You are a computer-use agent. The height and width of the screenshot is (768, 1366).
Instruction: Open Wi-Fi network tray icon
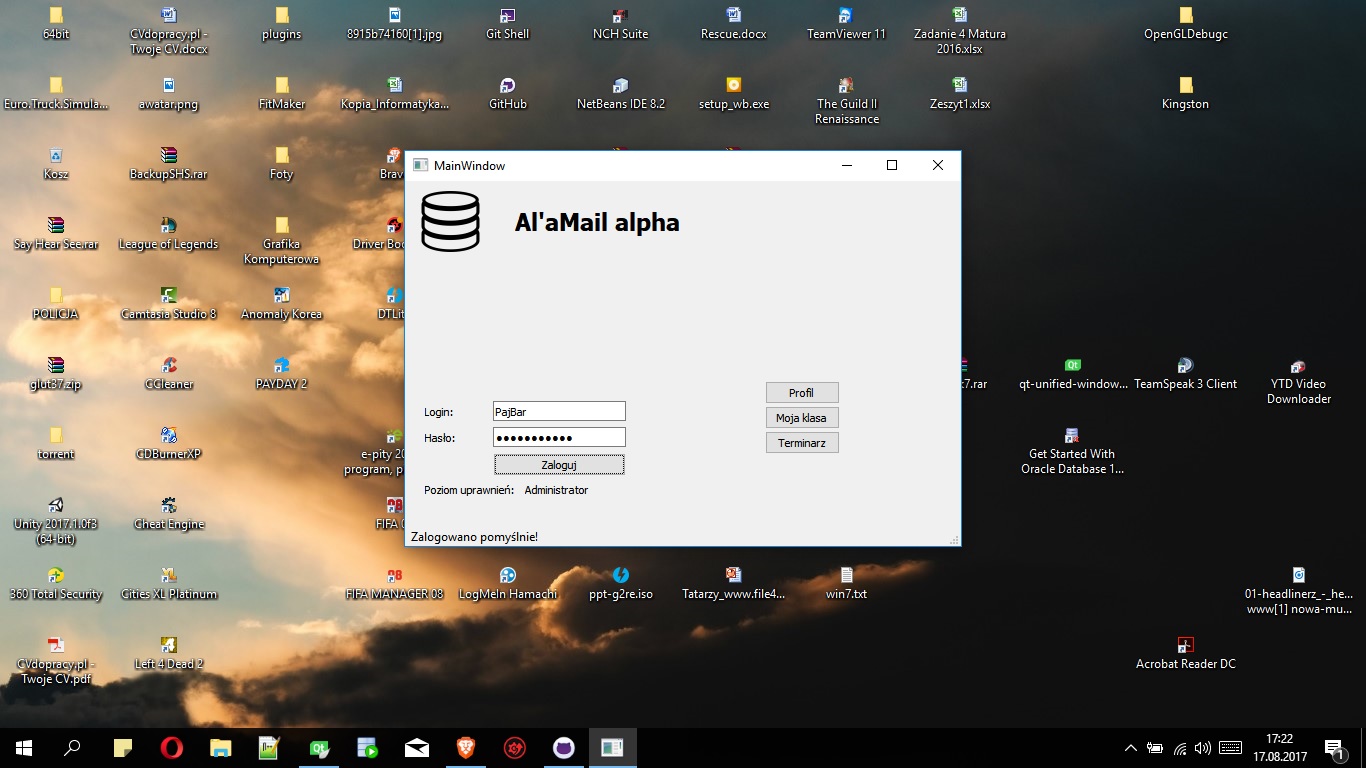point(1180,747)
